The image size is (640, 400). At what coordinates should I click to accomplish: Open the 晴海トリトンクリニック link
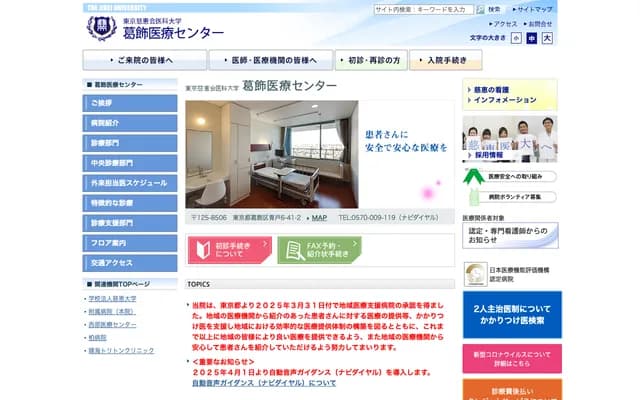121,351
